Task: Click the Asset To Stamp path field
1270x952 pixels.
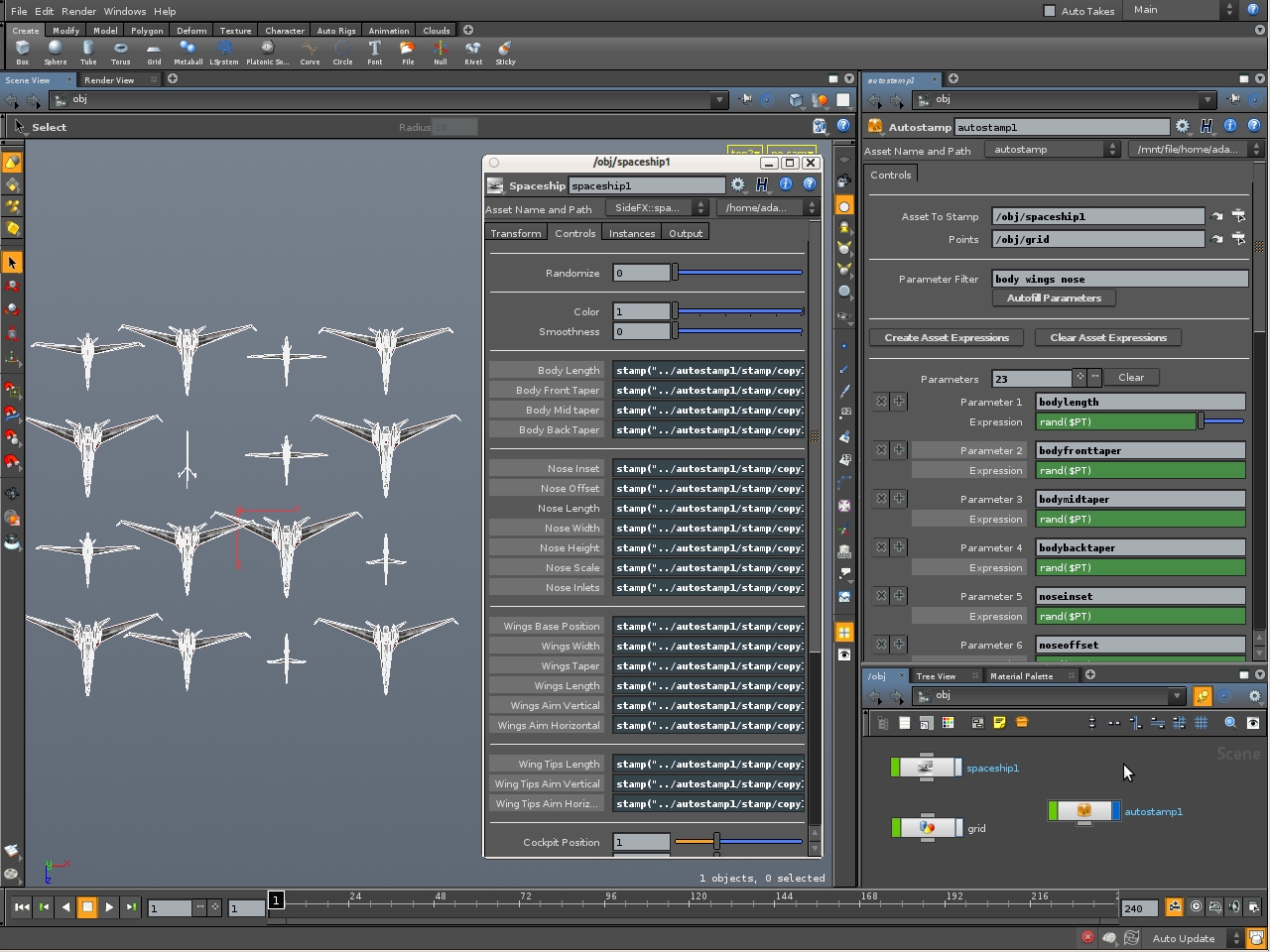Action: (x=1098, y=216)
